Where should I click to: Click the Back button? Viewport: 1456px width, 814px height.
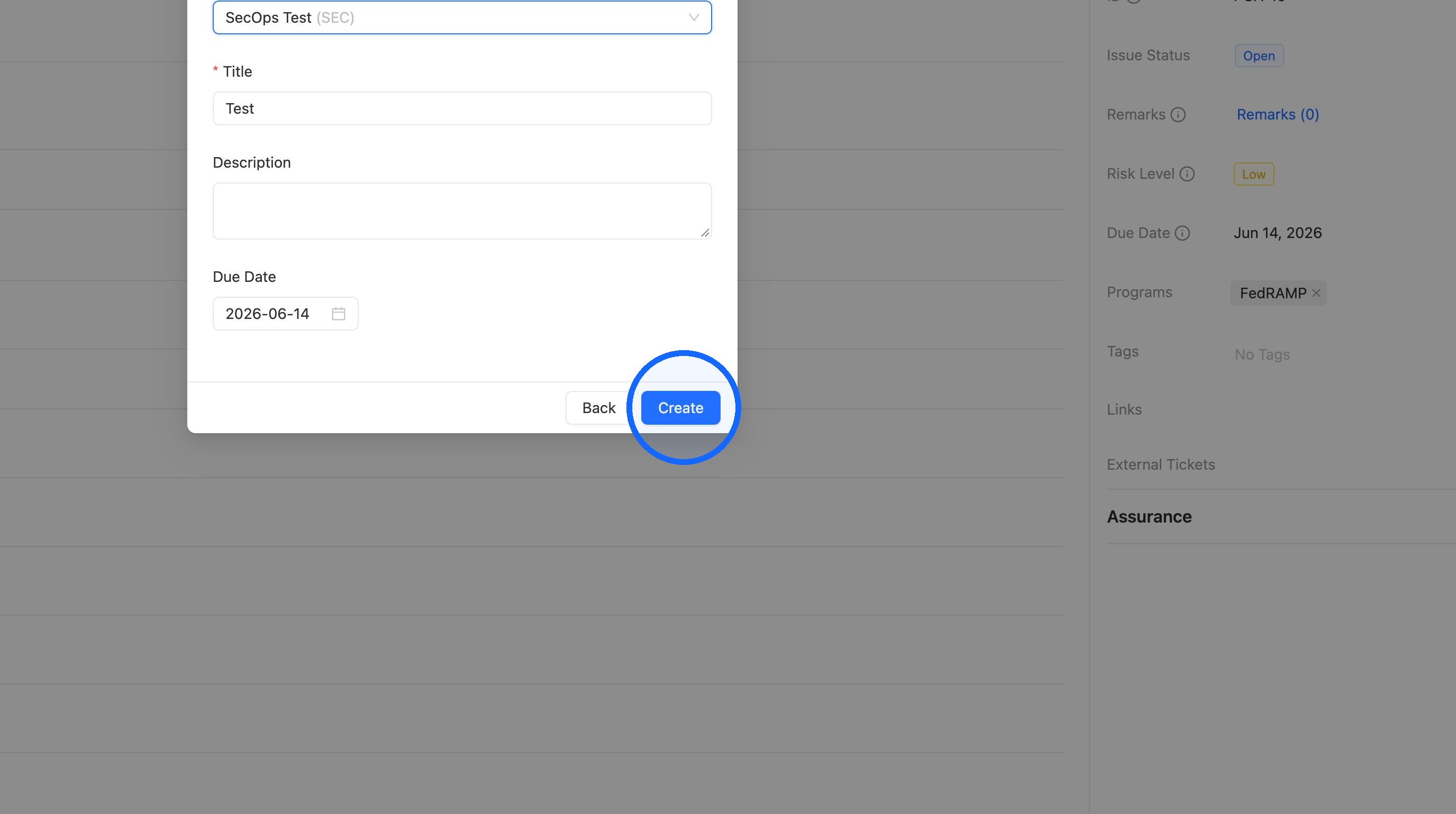click(x=598, y=408)
